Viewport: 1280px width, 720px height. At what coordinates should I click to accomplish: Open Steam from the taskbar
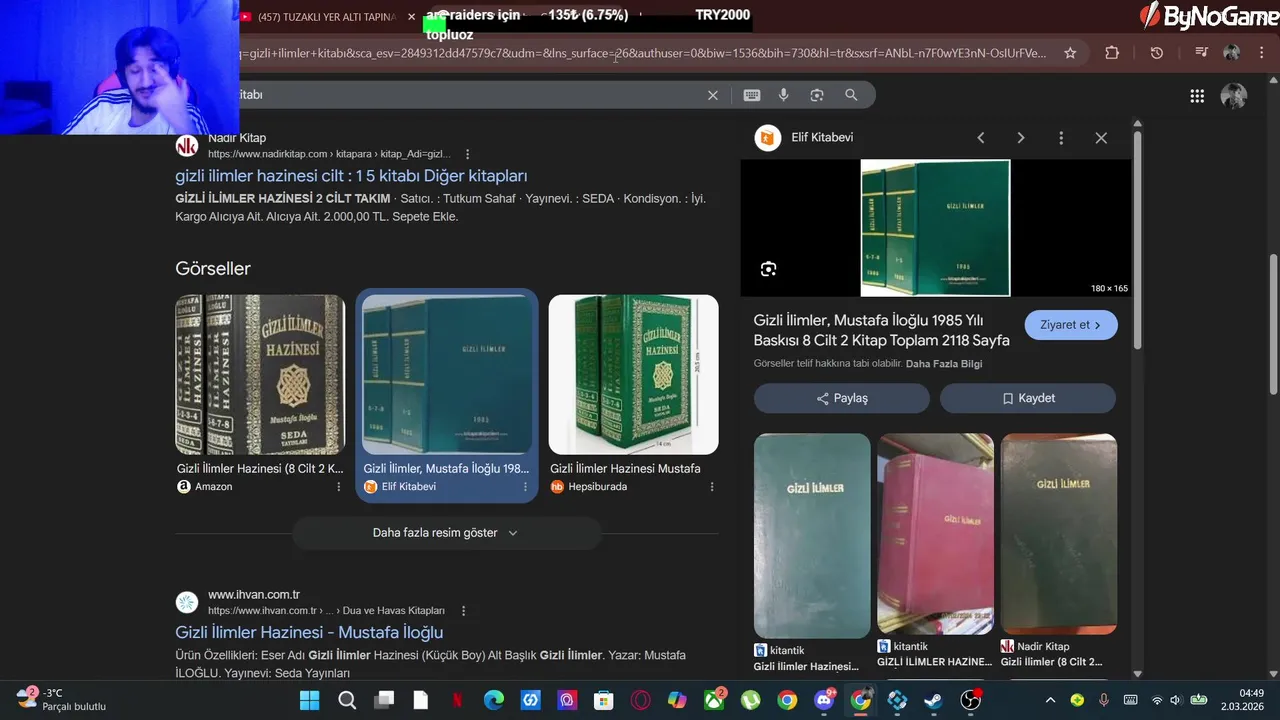[934, 700]
